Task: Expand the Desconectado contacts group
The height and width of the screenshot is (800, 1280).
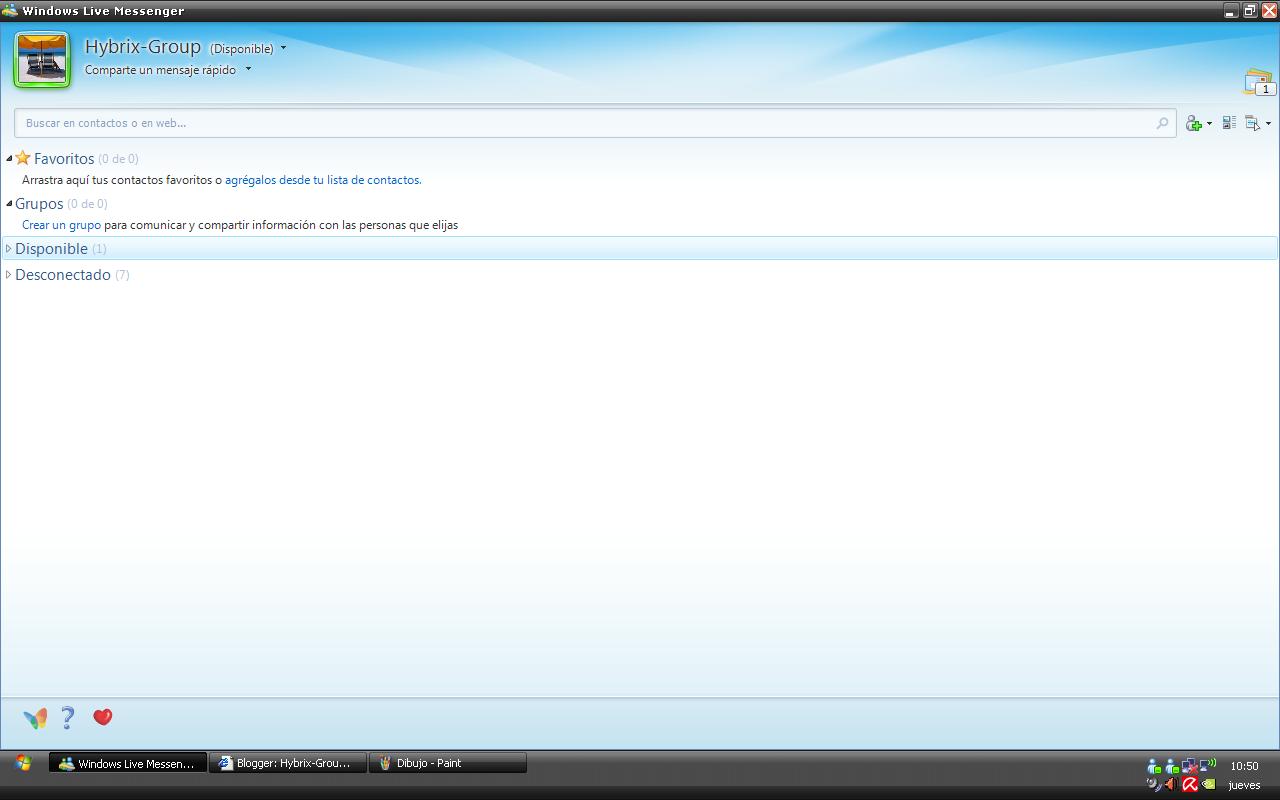Action: [x=9, y=274]
